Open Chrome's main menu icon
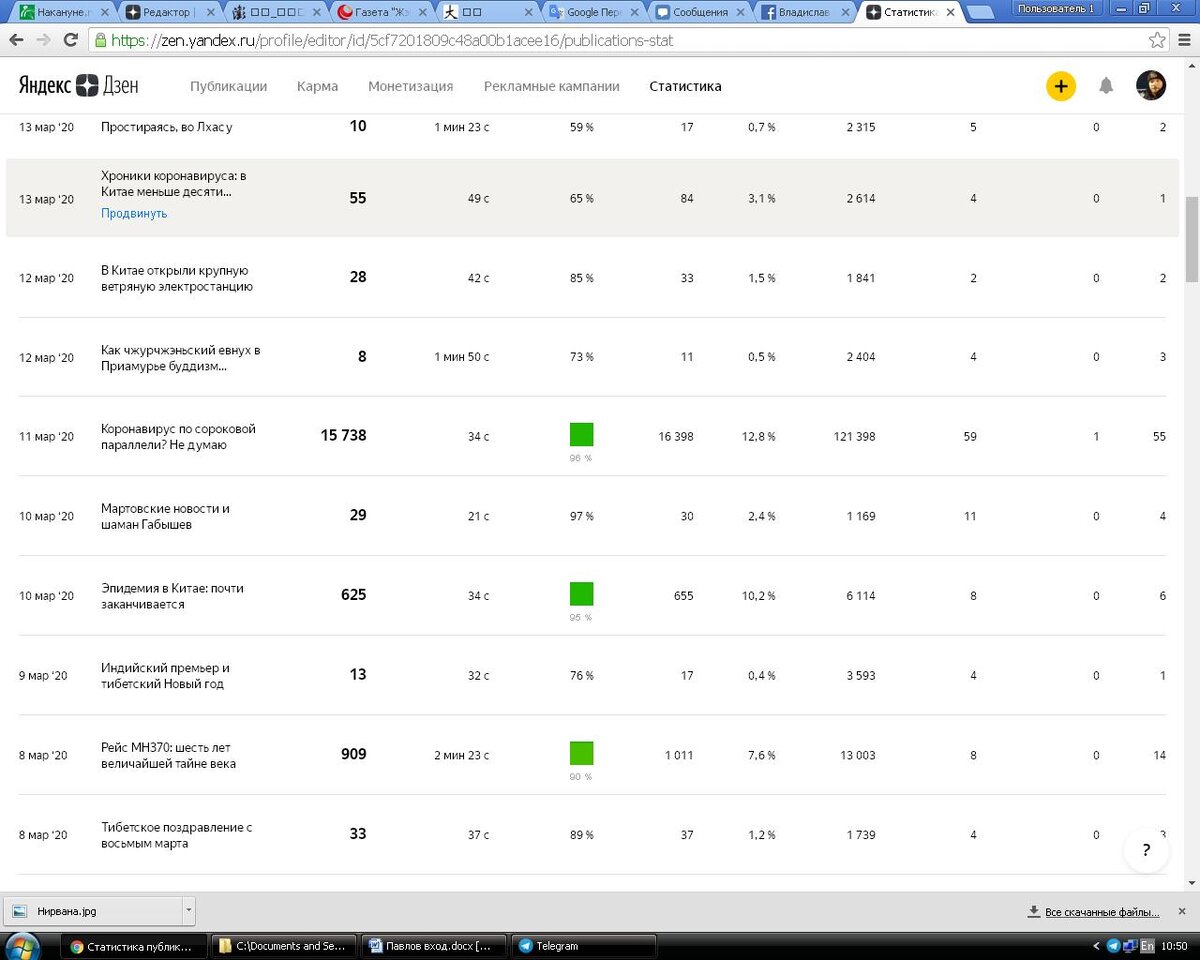Screen dimensions: 1200x960 click(1184, 41)
